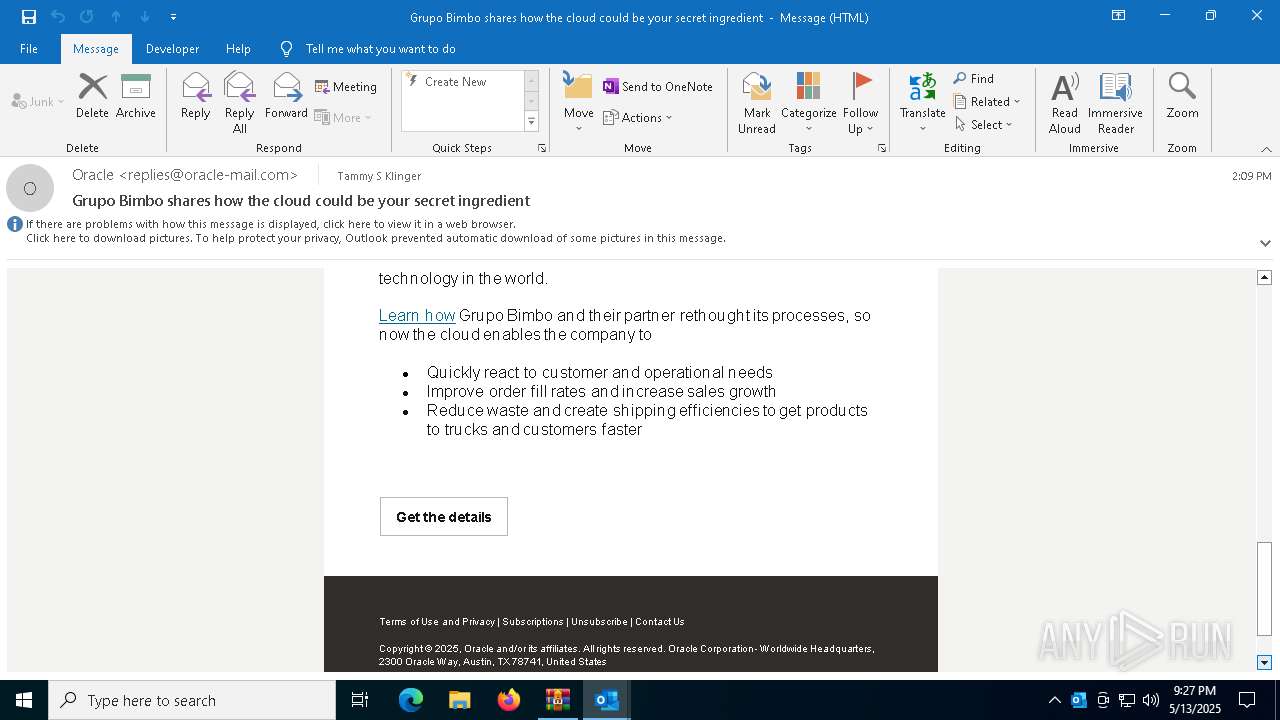Expand the Actions dropdown
This screenshot has height=720, width=1280.
[x=638, y=117]
